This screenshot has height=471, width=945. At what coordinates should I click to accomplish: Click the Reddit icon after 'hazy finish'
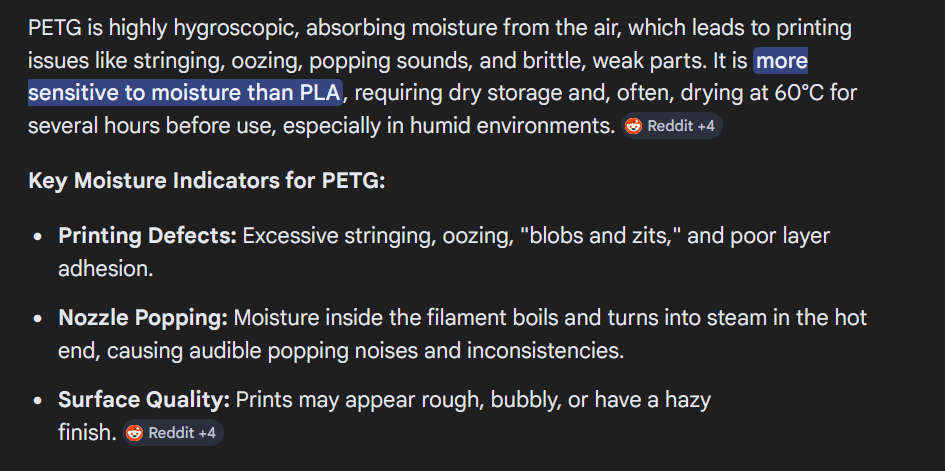(135, 433)
